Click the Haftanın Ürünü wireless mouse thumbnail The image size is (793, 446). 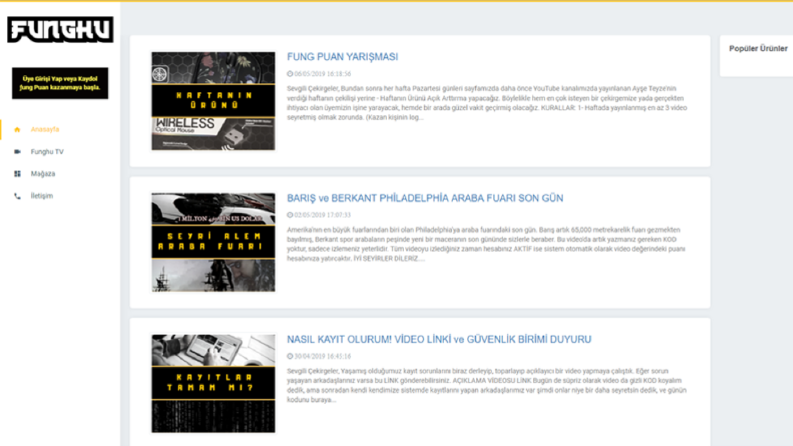coord(213,101)
